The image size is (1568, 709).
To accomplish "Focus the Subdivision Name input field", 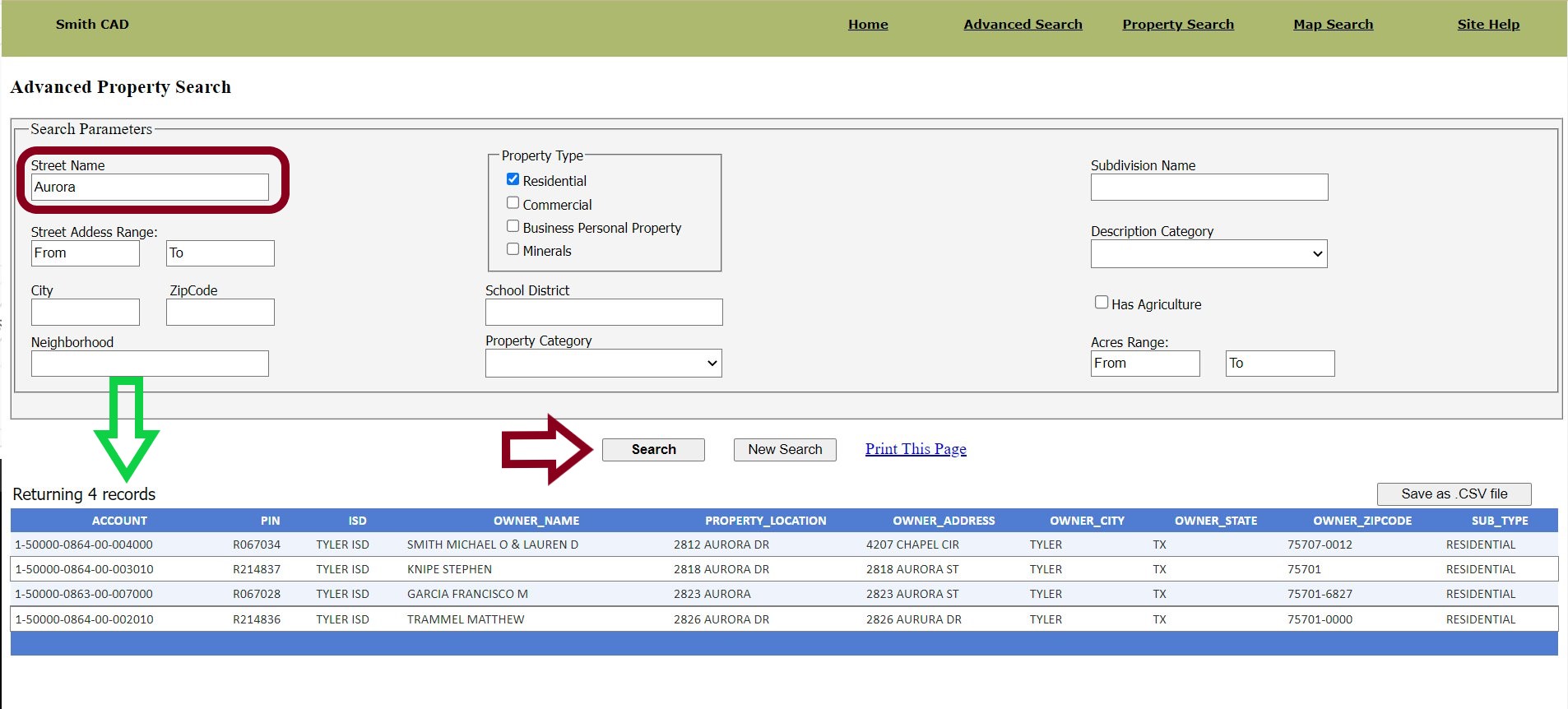I will coord(1209,188).
